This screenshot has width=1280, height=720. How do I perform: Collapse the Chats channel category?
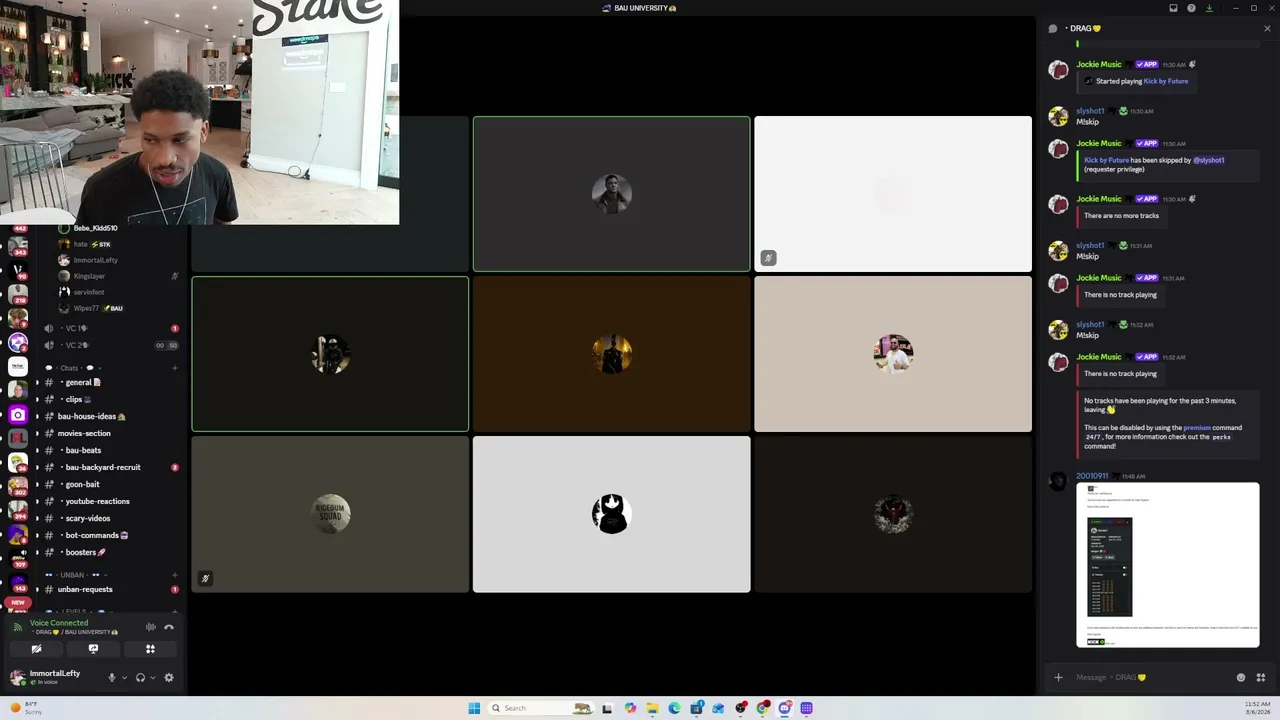(75, 368)
